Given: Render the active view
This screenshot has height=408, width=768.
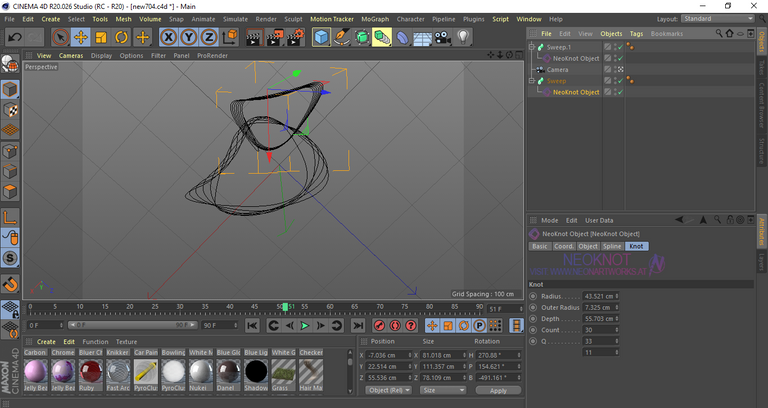Looking at the screenshot, I should pos(254,37).
